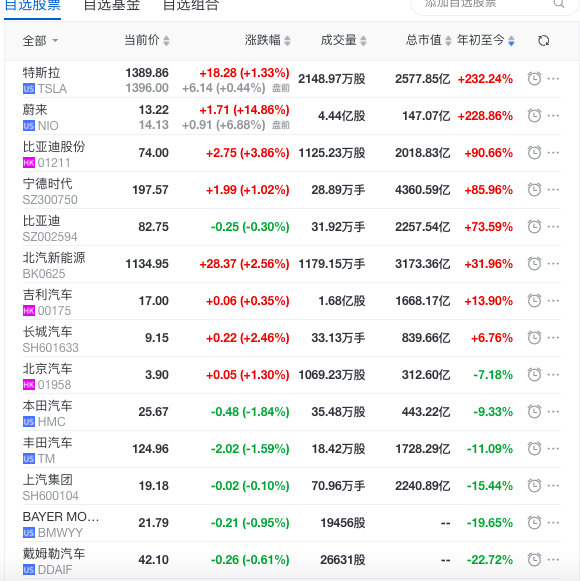
Task: Set alert clock for 北京汽车 row
Action: 534,375
